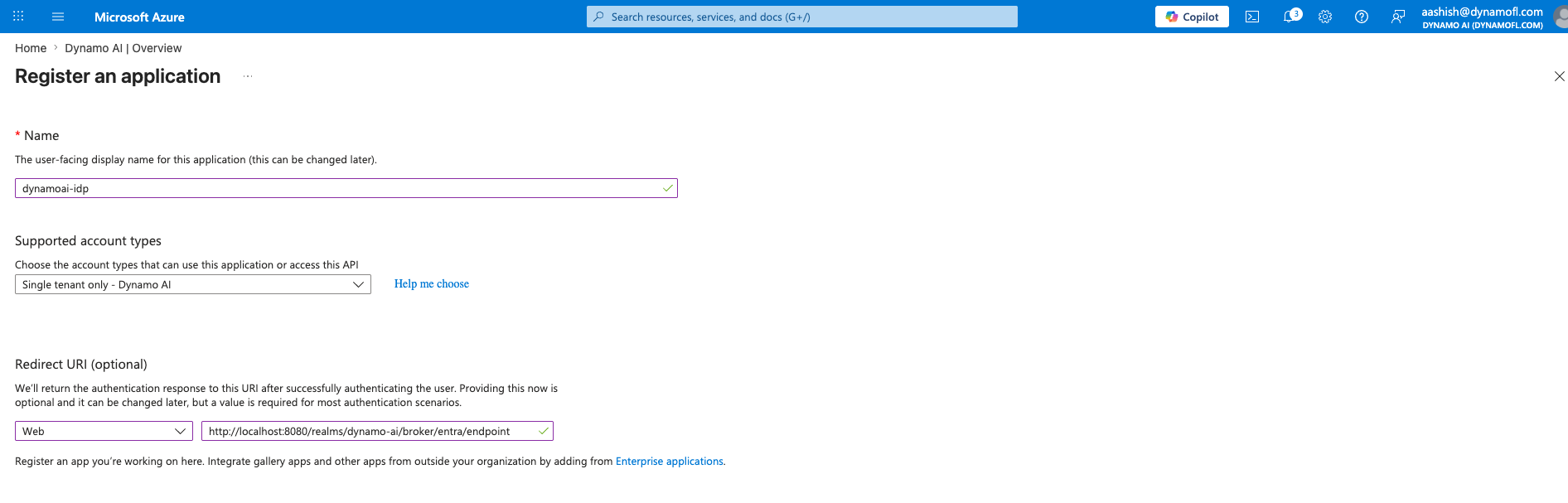Click the Microsoft Azure home title
Image resolution: width=1568 pixels, height=503 pixels.
click(139, 17)
